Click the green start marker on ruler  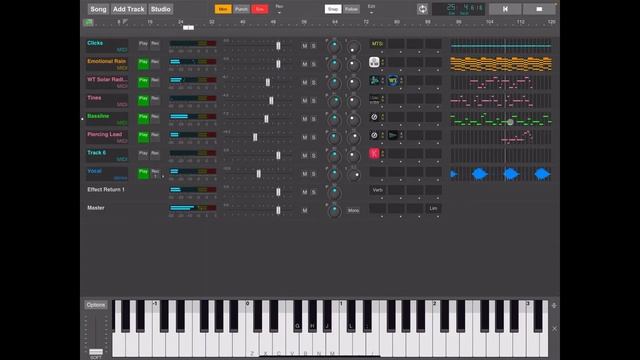pos(88,22)
